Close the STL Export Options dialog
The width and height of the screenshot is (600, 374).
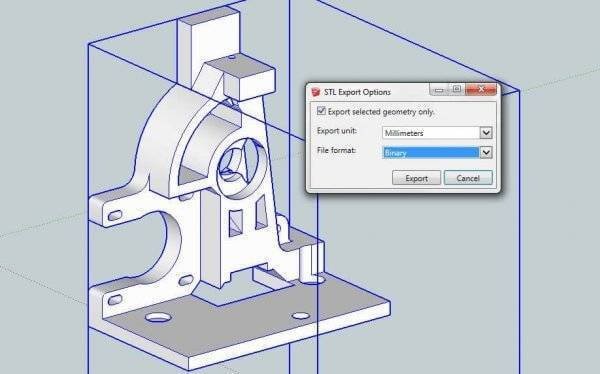tap(481, 90)
